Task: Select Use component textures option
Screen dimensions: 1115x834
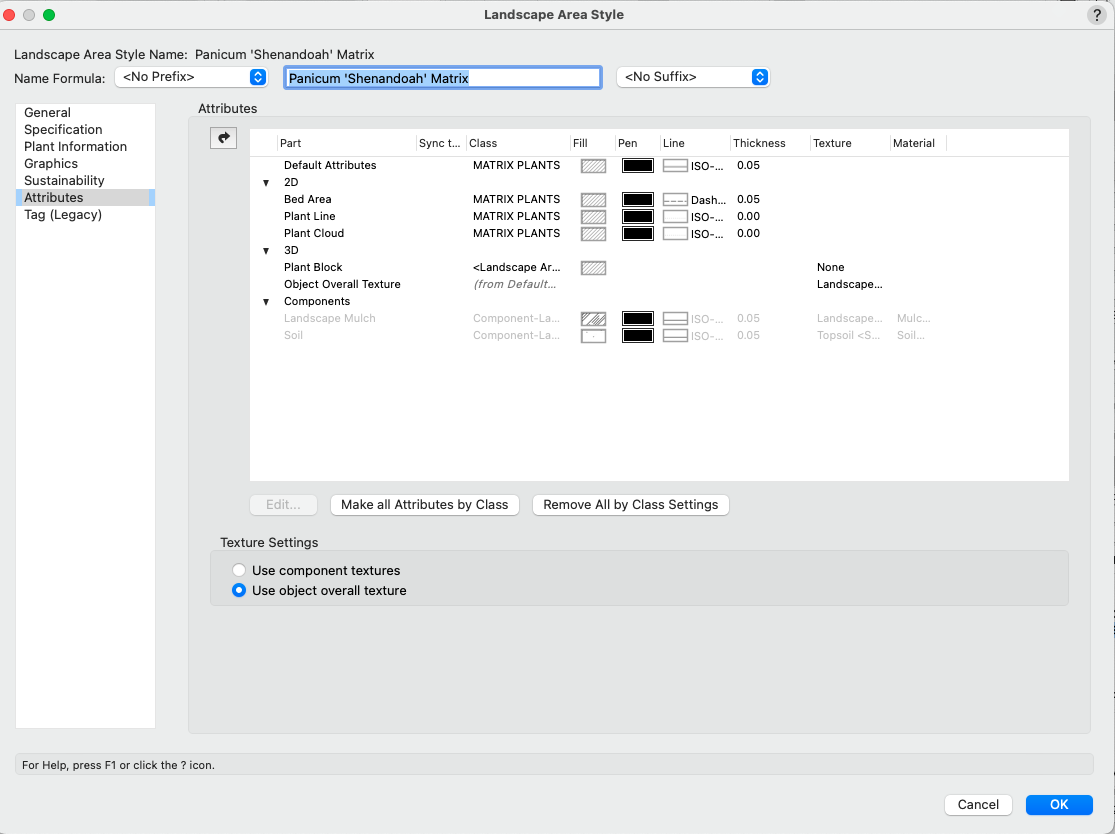Action: (x=239, y=571)
